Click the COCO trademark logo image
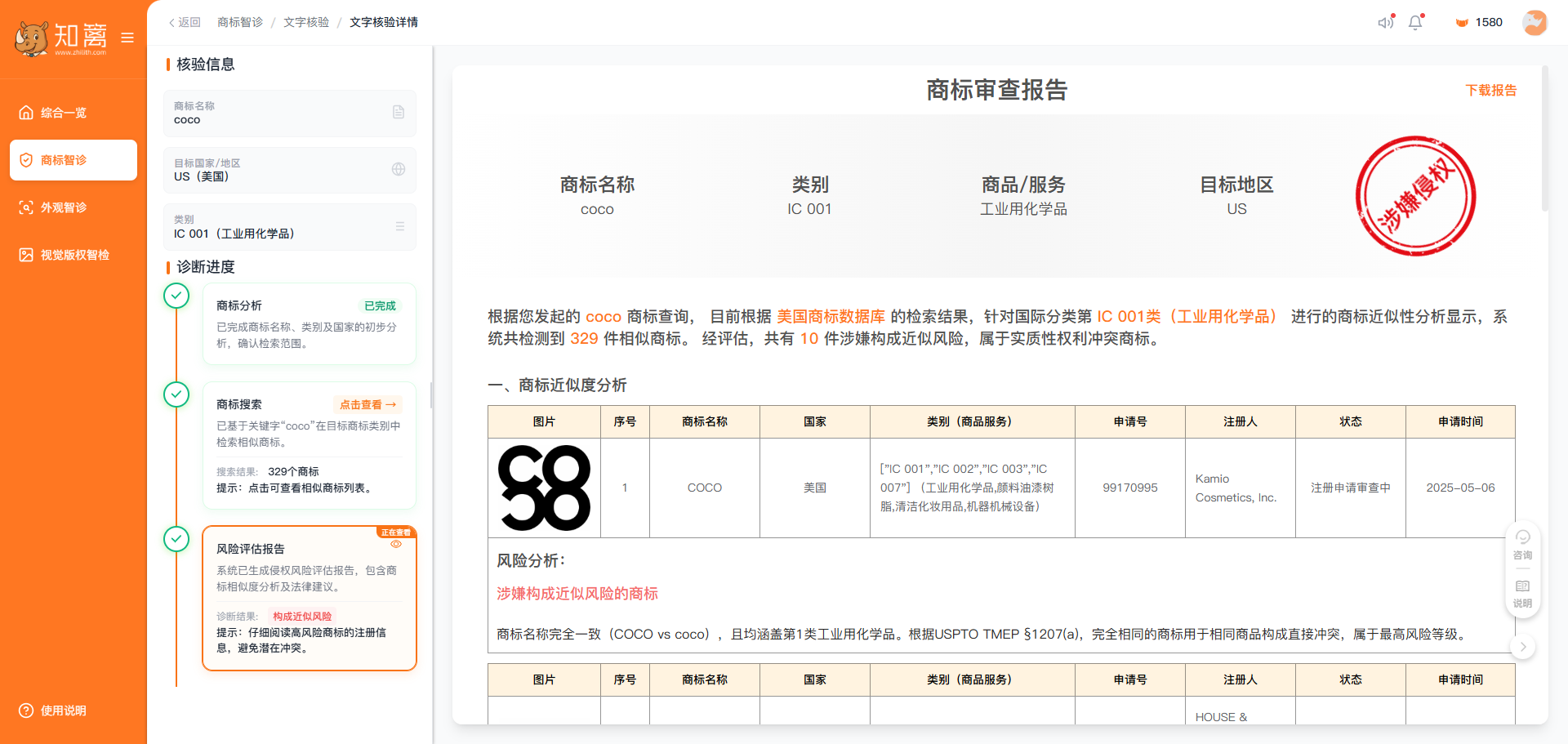 click(545, 488)
